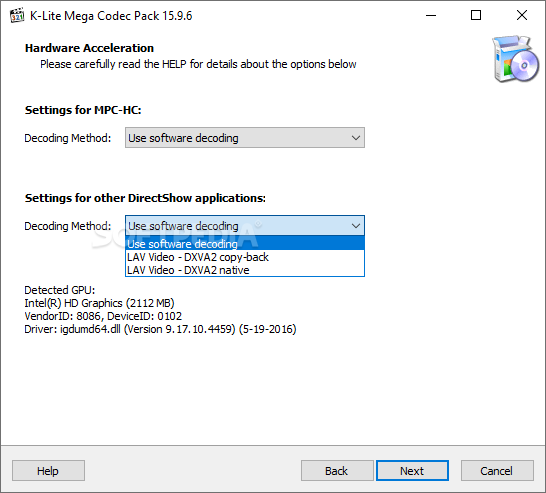Cancel the installation
This screenshot has width=546, height=493.
[x=497, y=471]
